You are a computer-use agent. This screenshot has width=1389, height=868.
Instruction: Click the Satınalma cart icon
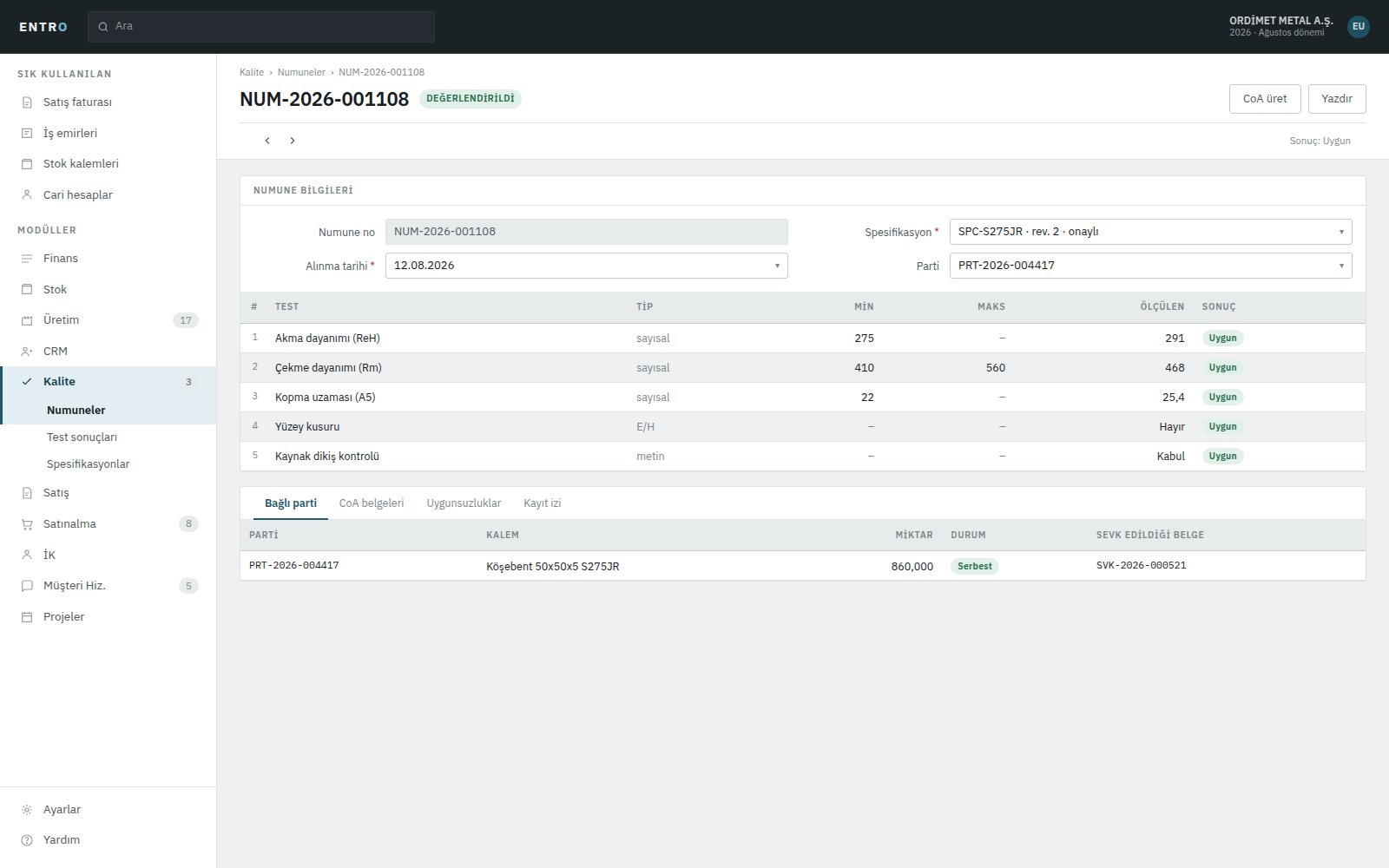27,524
